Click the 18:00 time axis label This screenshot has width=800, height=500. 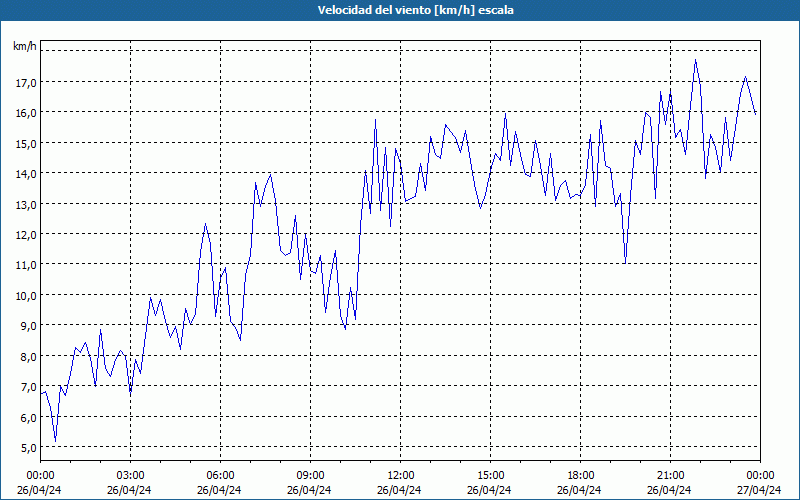click(x=580, y=476)
